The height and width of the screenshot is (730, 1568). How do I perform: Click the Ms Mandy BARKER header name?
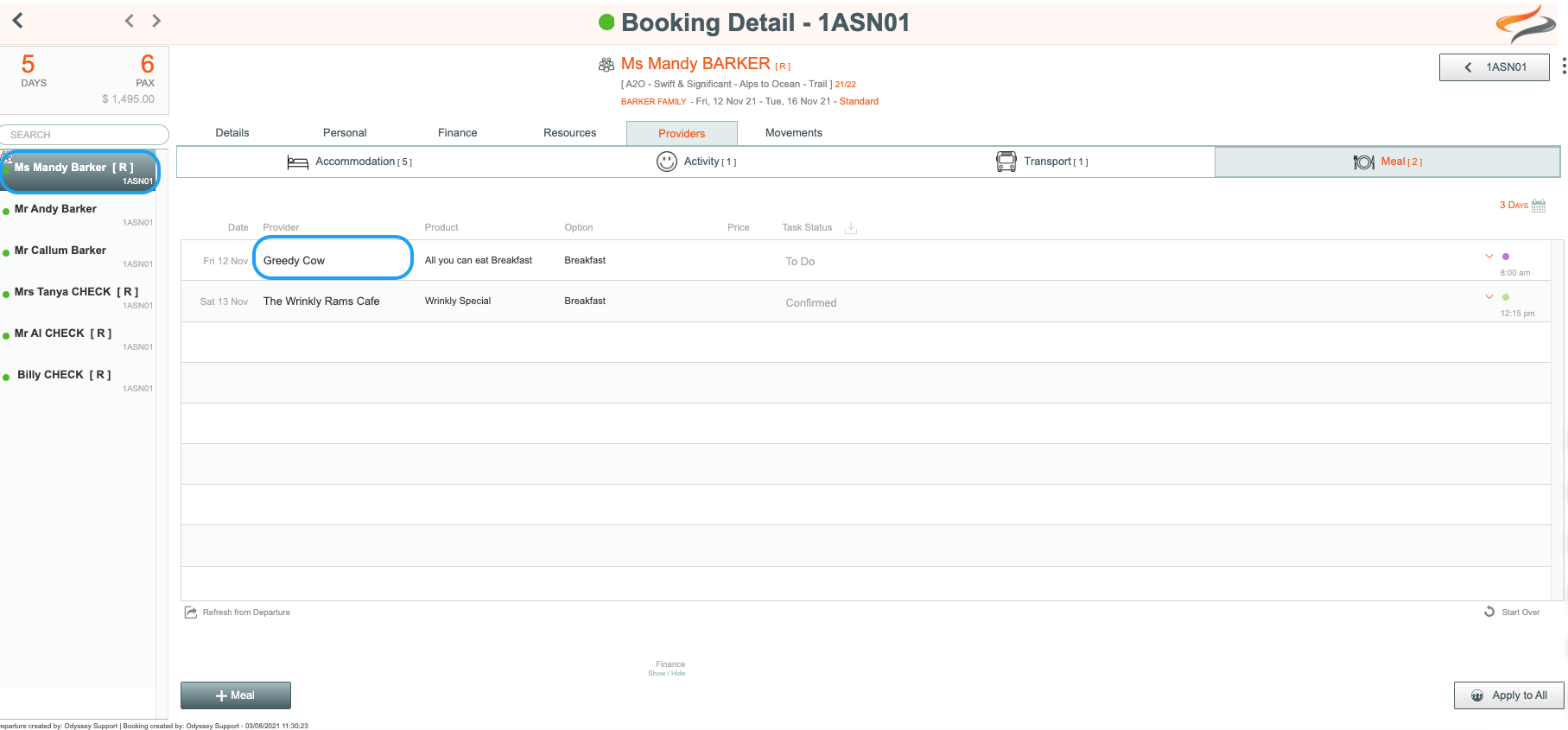(x=695, y=64)
